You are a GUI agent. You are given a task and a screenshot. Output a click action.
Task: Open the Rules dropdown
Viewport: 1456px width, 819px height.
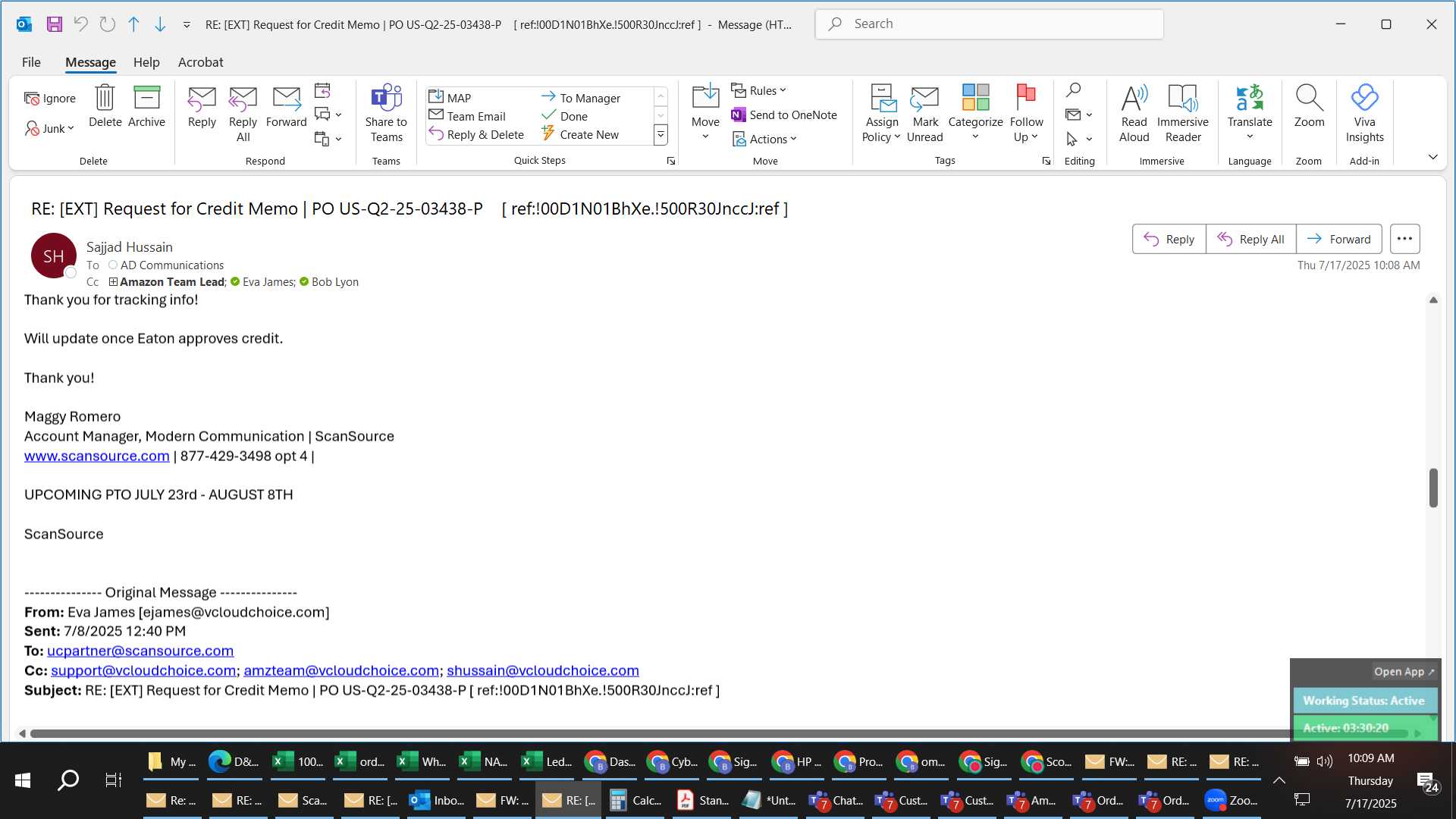pyautogui.click(x=759, y=90)
